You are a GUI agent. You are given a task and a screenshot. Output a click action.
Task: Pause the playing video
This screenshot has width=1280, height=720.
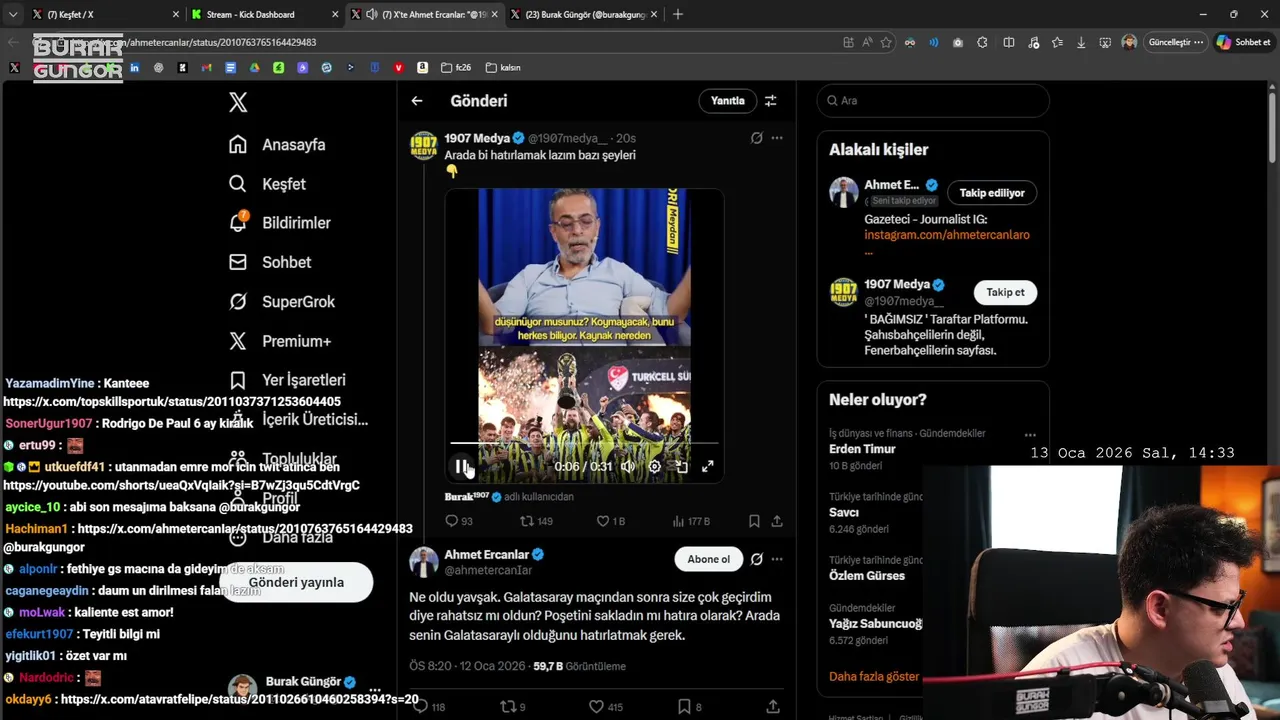coord(461,466)
